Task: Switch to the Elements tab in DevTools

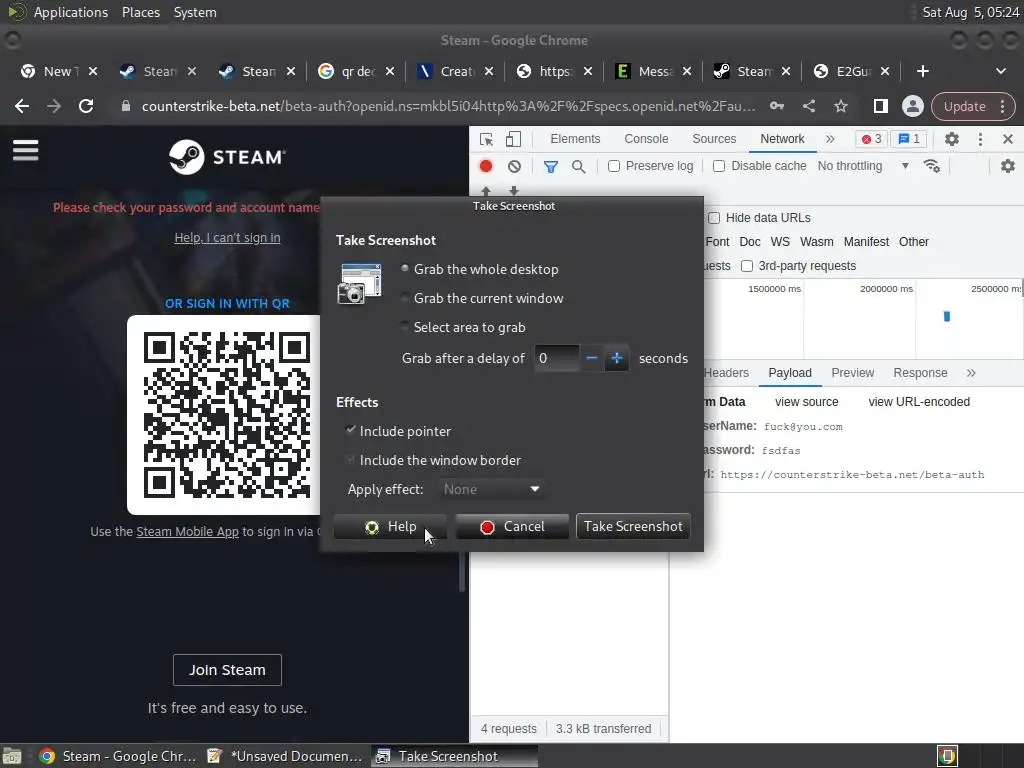Action: coord(575,139)
